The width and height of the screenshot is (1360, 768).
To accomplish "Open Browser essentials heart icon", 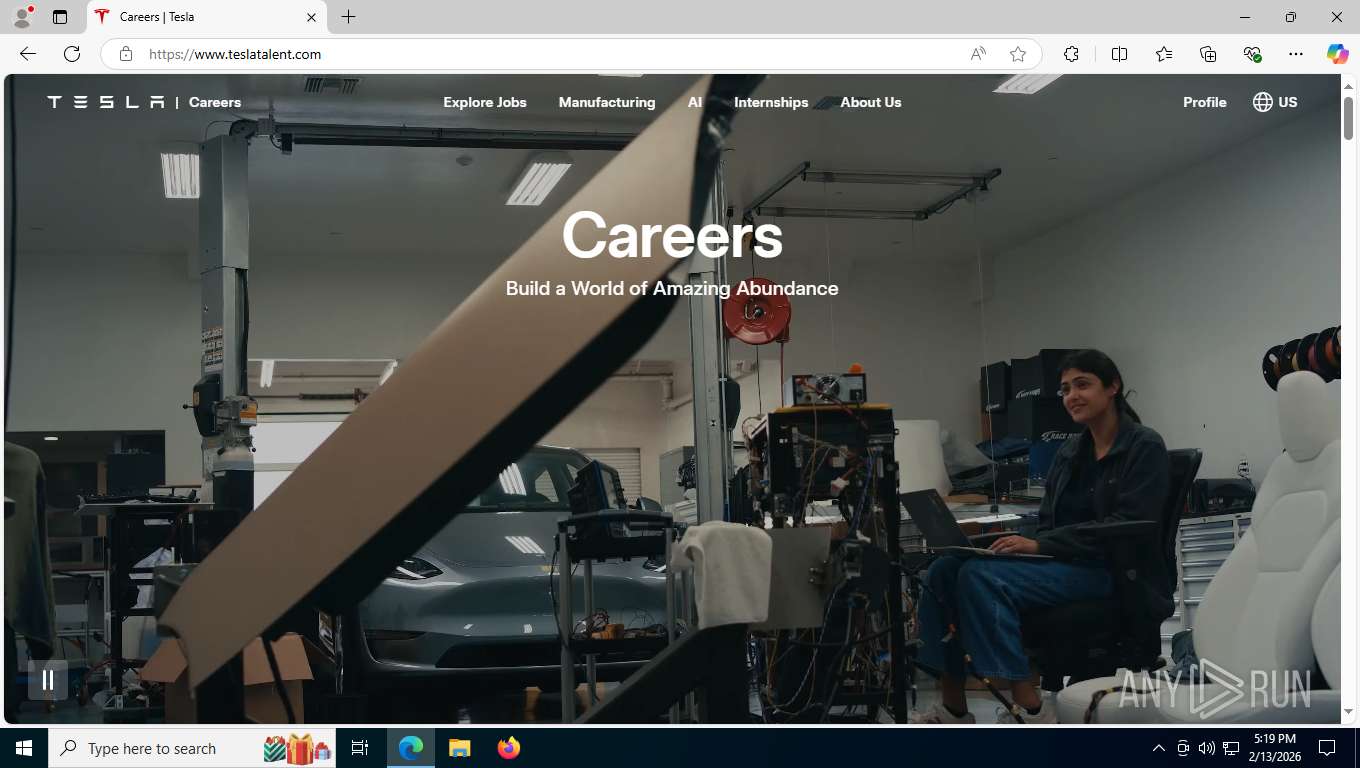I will [1252, 54].
